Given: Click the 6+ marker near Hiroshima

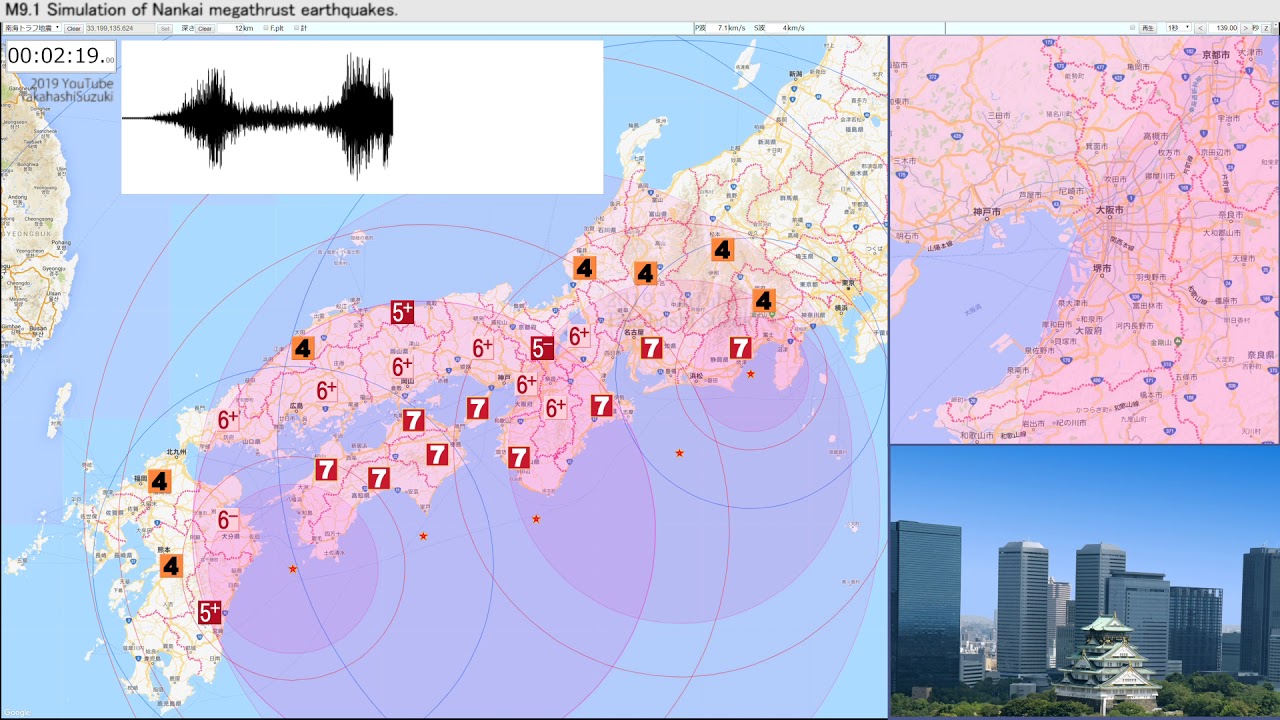Looking at the screenshot, I should coord(326,391).
